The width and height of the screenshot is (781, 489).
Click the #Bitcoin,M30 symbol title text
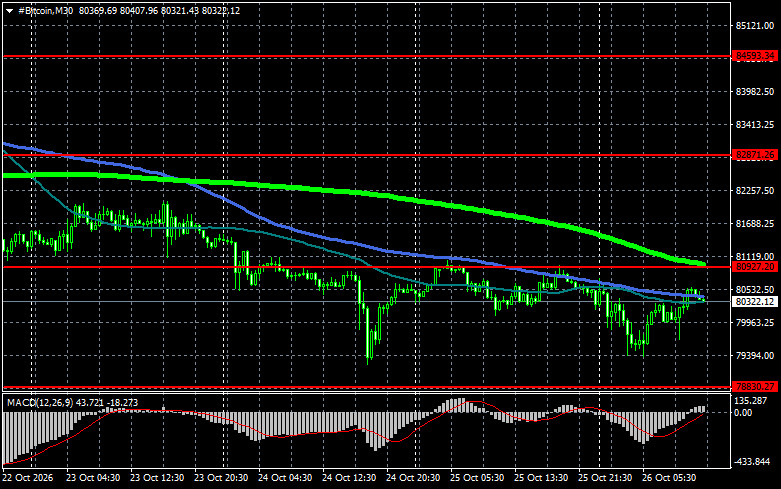(46, 10)
